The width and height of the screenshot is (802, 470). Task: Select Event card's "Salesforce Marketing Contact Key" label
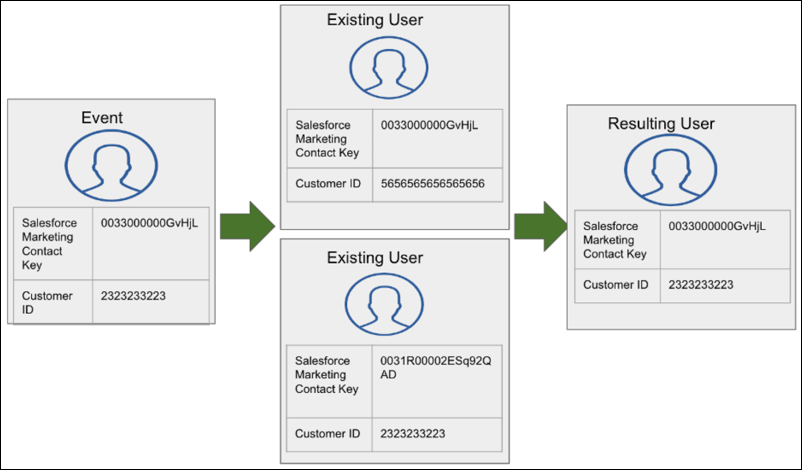pyautogui.click(x=49, y=244)
